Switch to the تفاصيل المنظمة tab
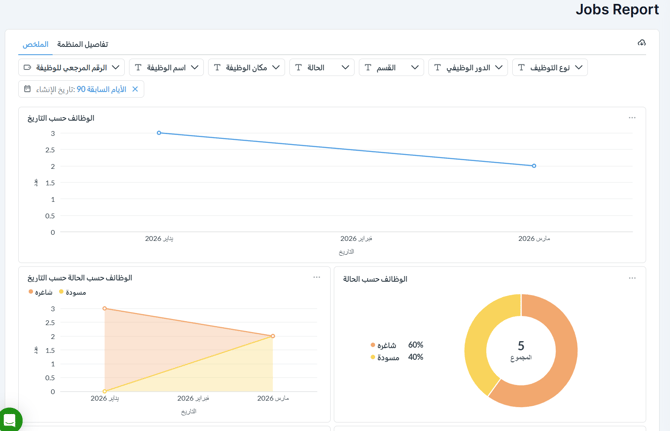Image resolution: width=670 pixels, height=431 pixels. [x=82, y=44]
